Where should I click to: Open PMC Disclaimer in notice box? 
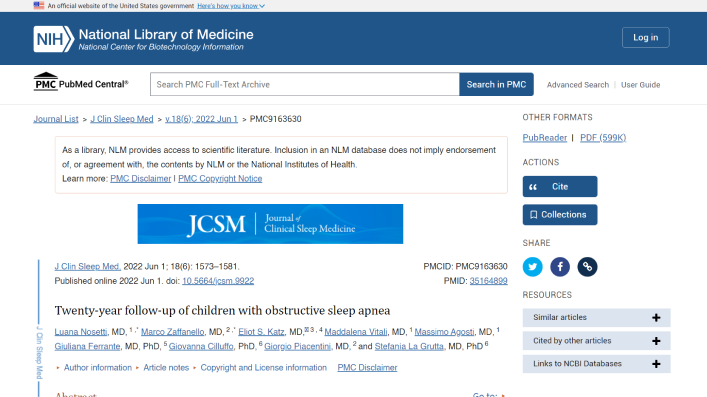click(x=141, y=179)
